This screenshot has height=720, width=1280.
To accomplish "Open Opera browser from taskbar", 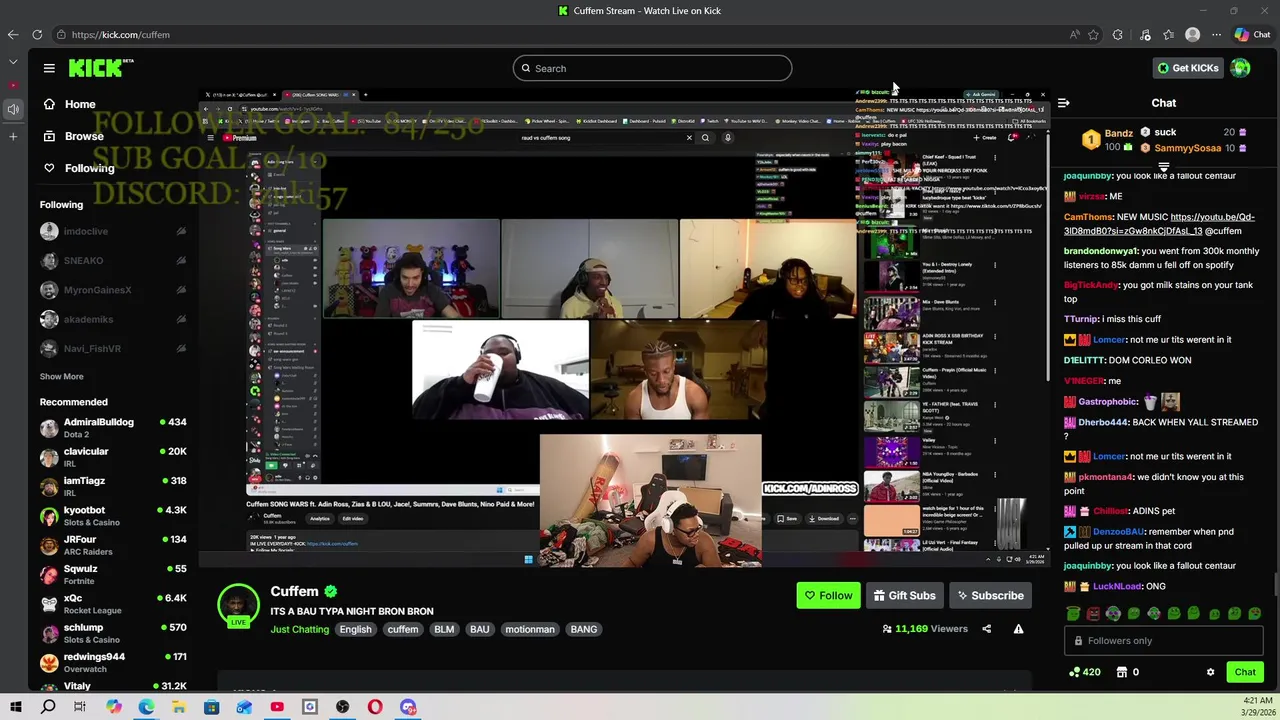I will pyautogui.click(x=375, y=707).
